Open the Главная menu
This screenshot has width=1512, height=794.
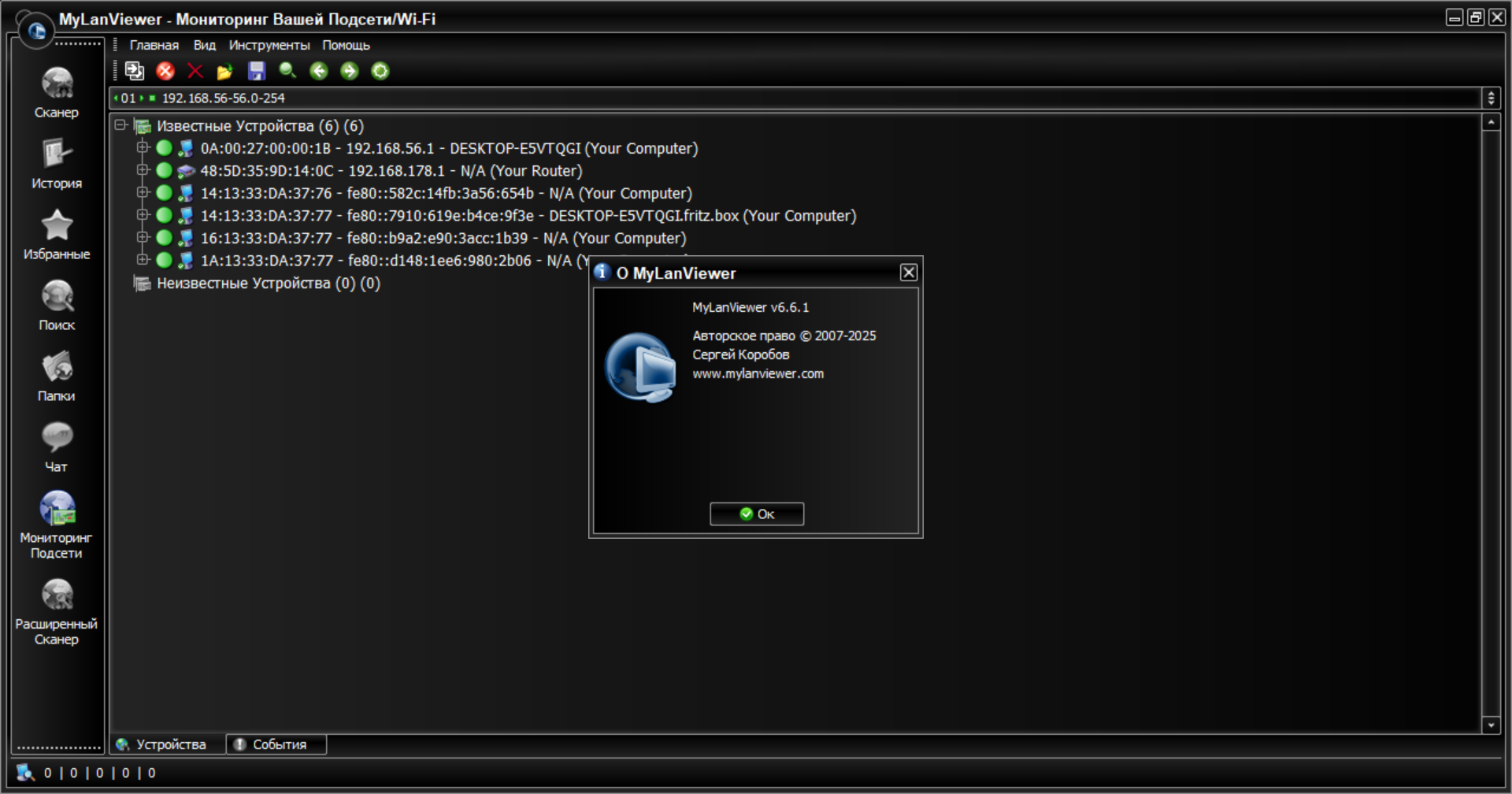(x=154, y=46)
